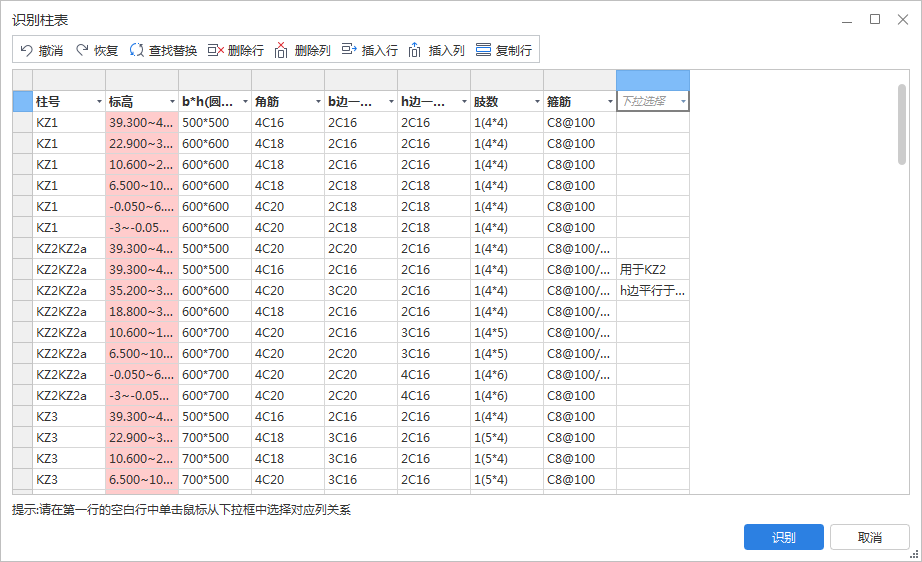Click the 600*700 cell in 10.600~1... row
Screen dimensions: 922x562
click(x=215, y=333)
